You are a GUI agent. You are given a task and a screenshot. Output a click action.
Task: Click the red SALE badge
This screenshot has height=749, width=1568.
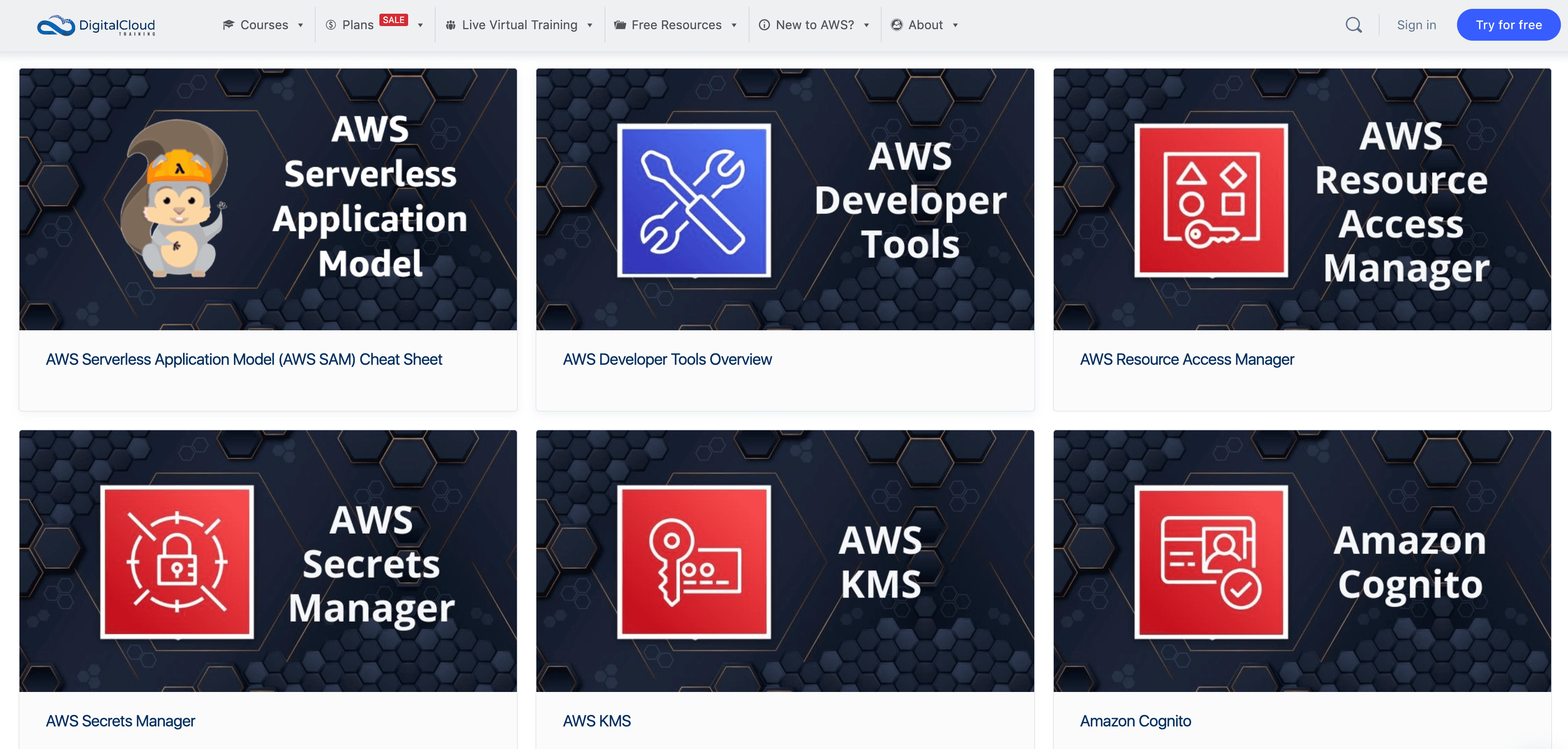coord(393,20)
